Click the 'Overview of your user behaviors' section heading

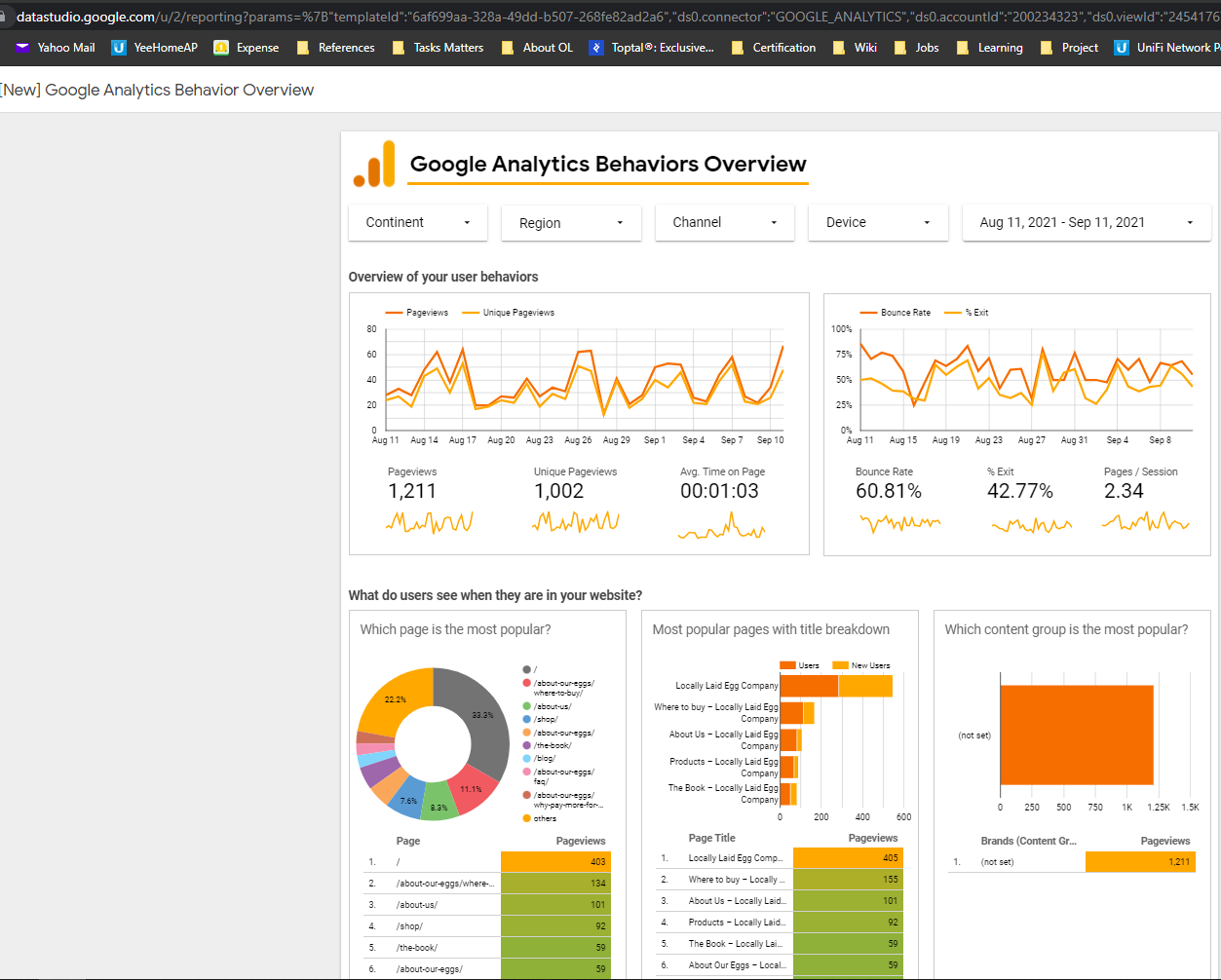443,277
